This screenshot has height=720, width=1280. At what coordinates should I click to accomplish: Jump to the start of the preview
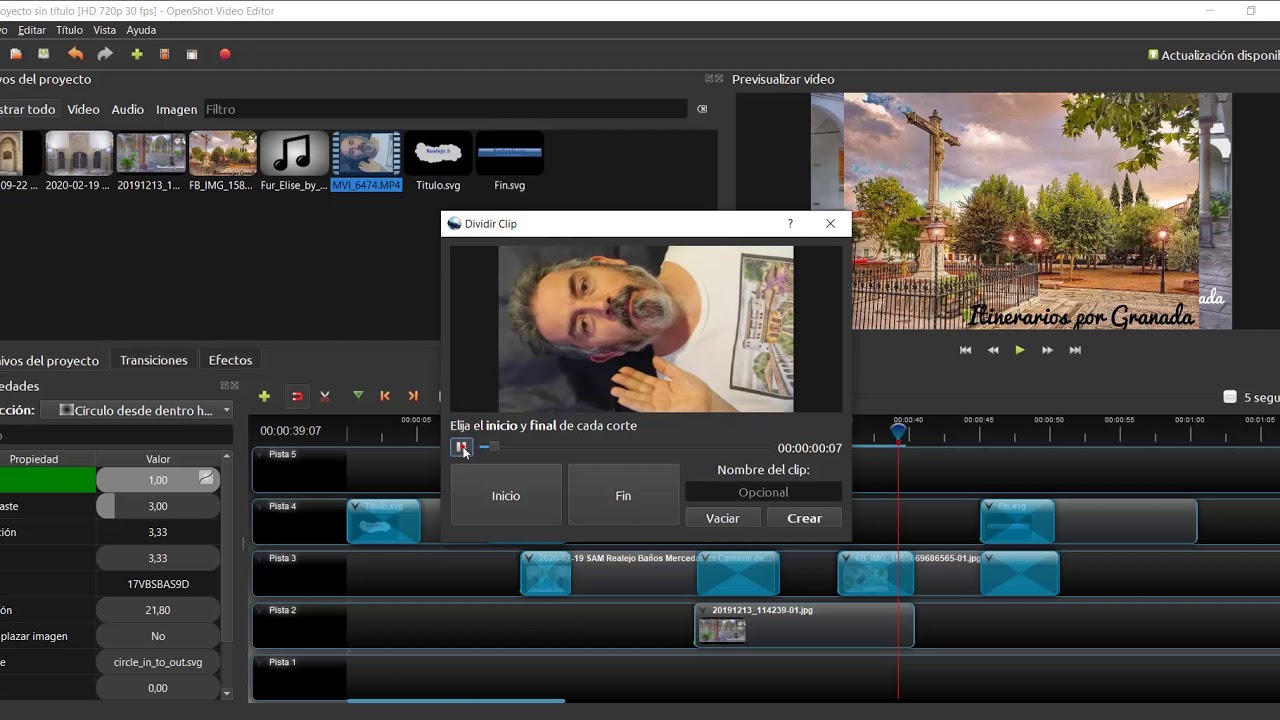click(x=965, y=350)
